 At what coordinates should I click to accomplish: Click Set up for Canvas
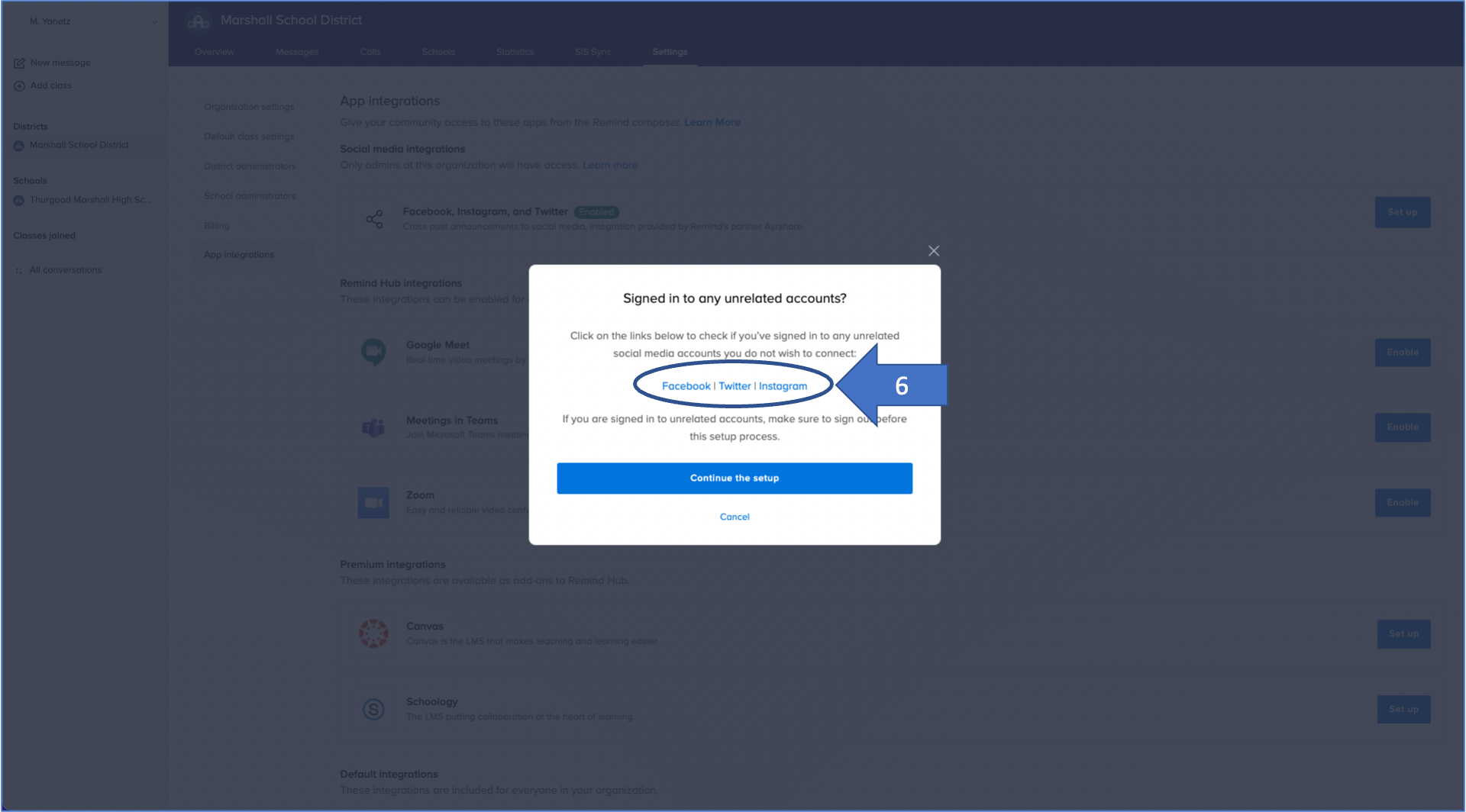coord(1403,634)
